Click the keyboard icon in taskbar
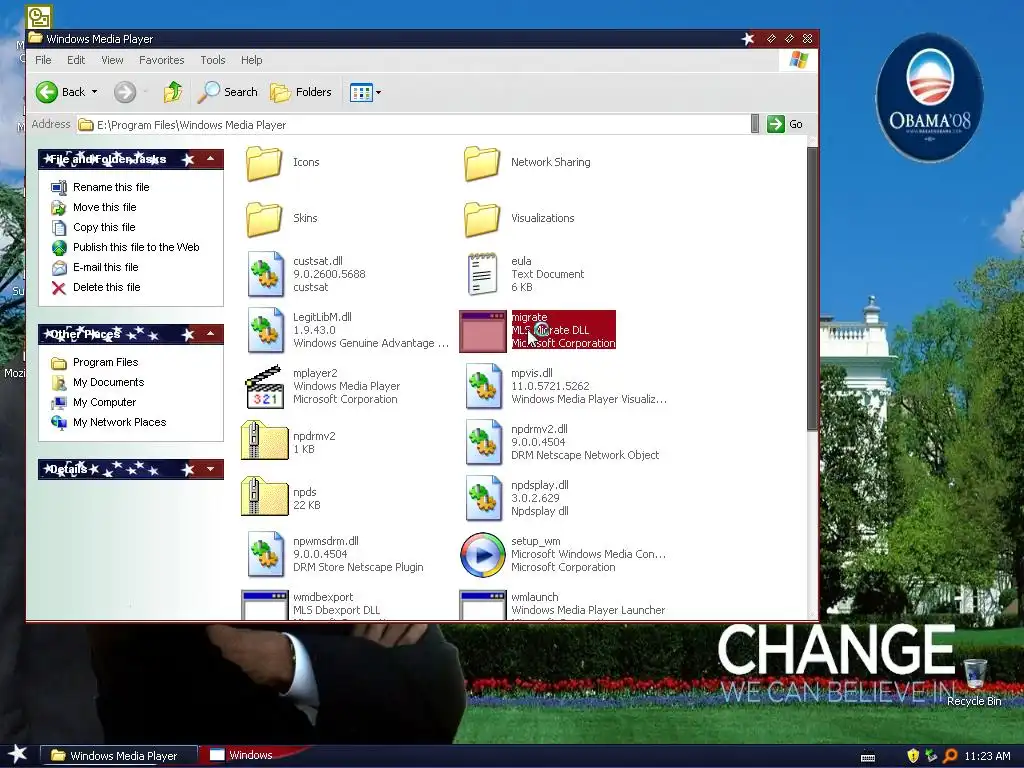This screenshot has height=768, width=1024. 868,758
